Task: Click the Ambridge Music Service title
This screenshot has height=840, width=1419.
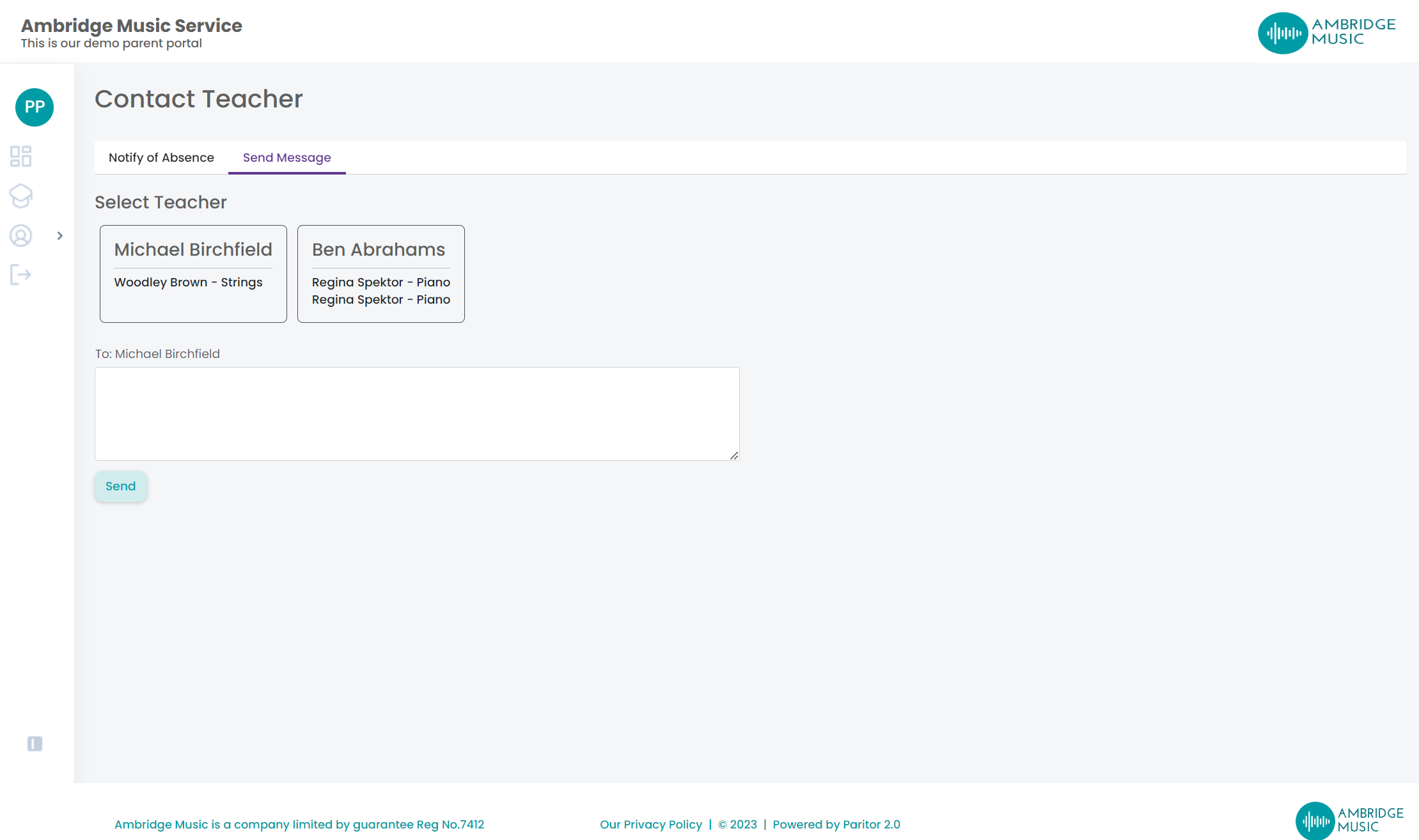Action: [132, 26]
